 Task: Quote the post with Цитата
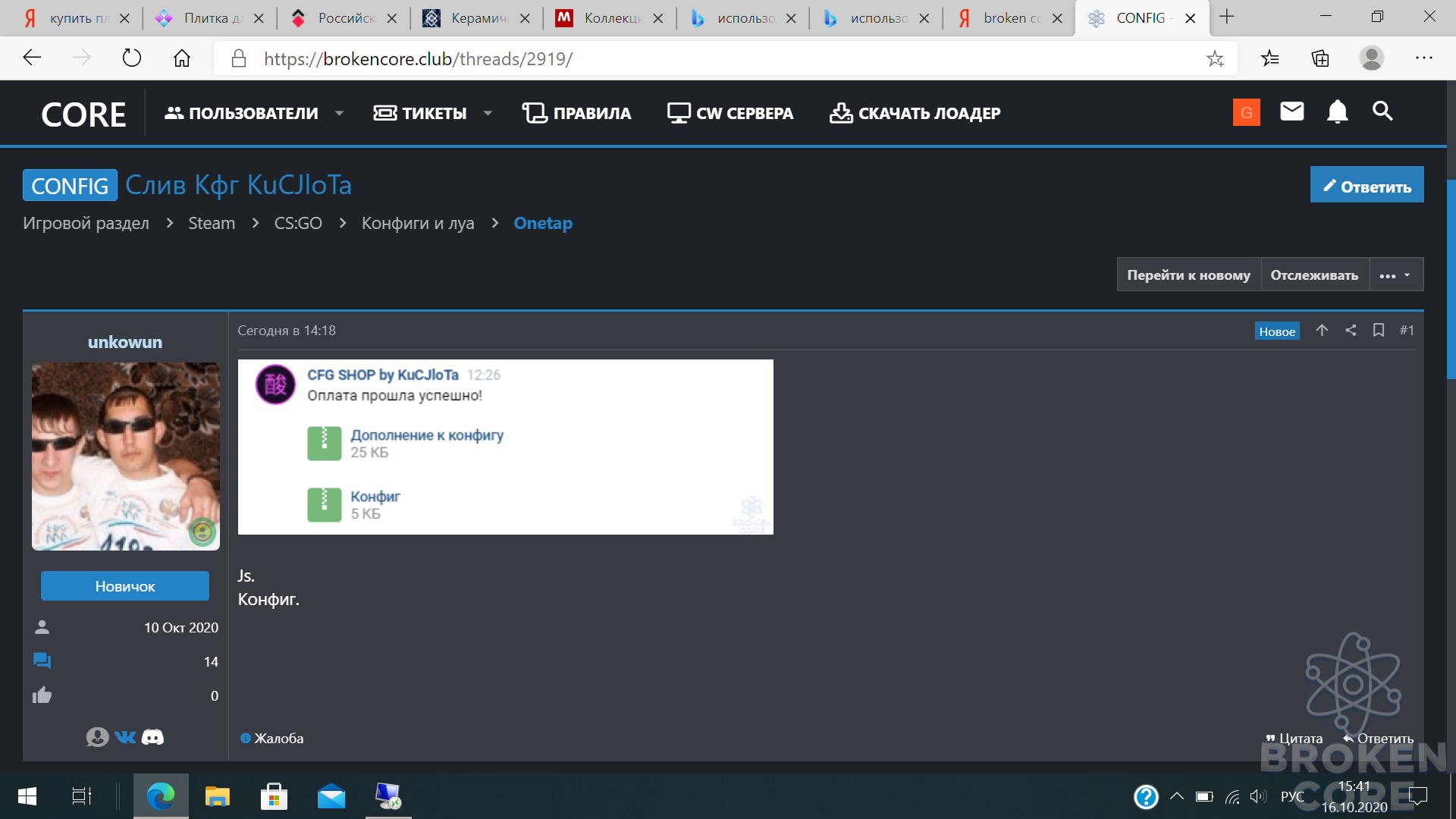pos(1294,738)
